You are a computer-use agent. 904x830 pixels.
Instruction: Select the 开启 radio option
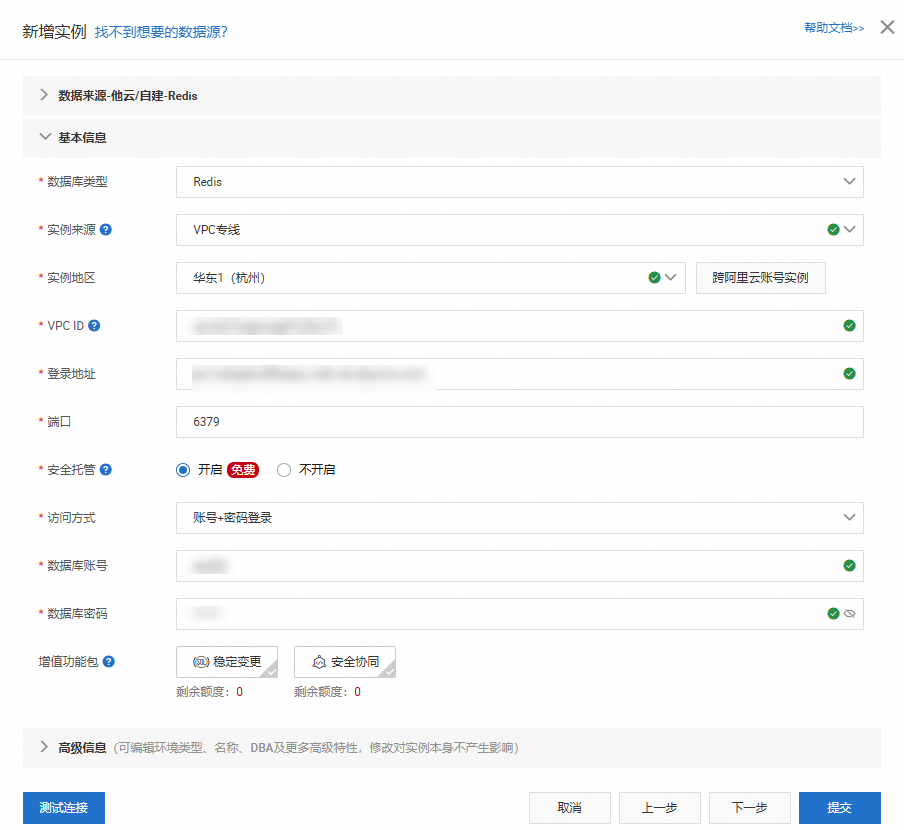click(x=183, y=470)
